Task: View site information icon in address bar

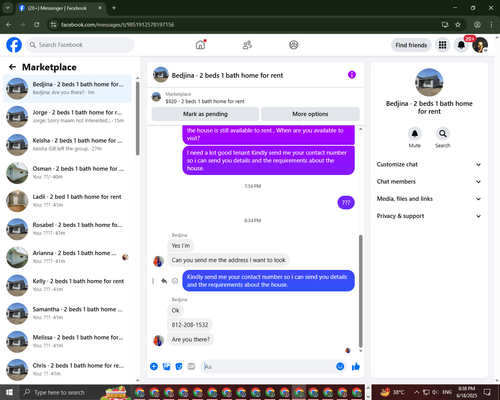Action: (53, 24)
